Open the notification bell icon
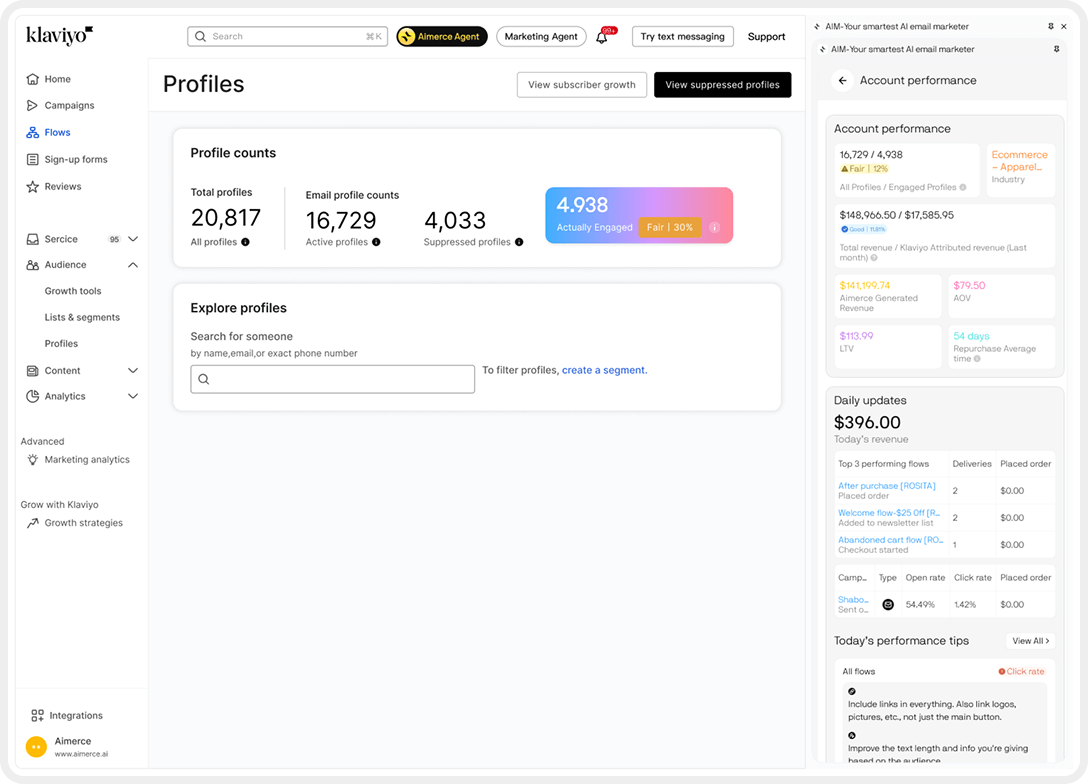This screenshot has height=784, width=1088. tap(603, 36)
